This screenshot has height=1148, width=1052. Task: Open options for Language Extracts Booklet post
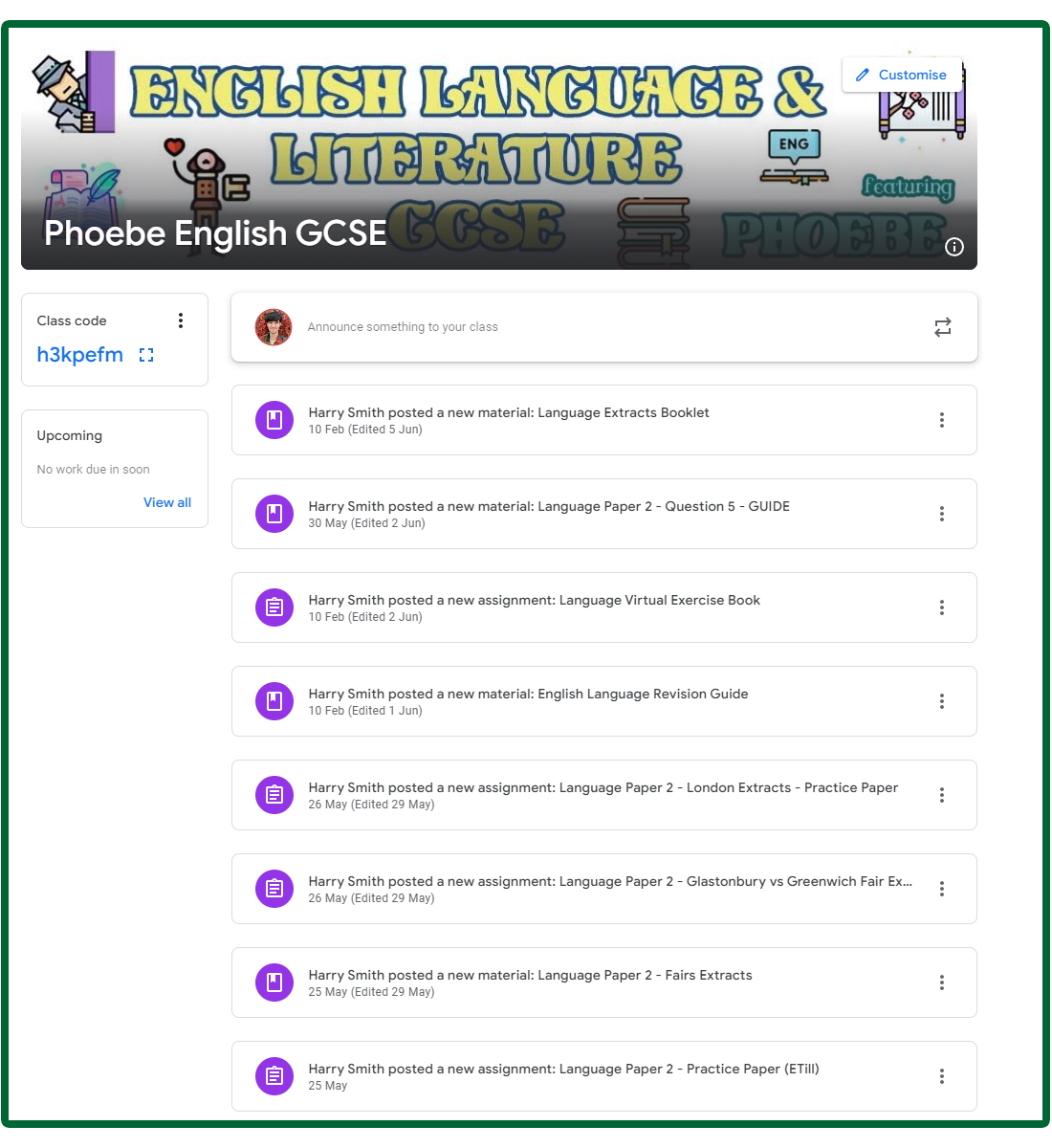point(942,420)
